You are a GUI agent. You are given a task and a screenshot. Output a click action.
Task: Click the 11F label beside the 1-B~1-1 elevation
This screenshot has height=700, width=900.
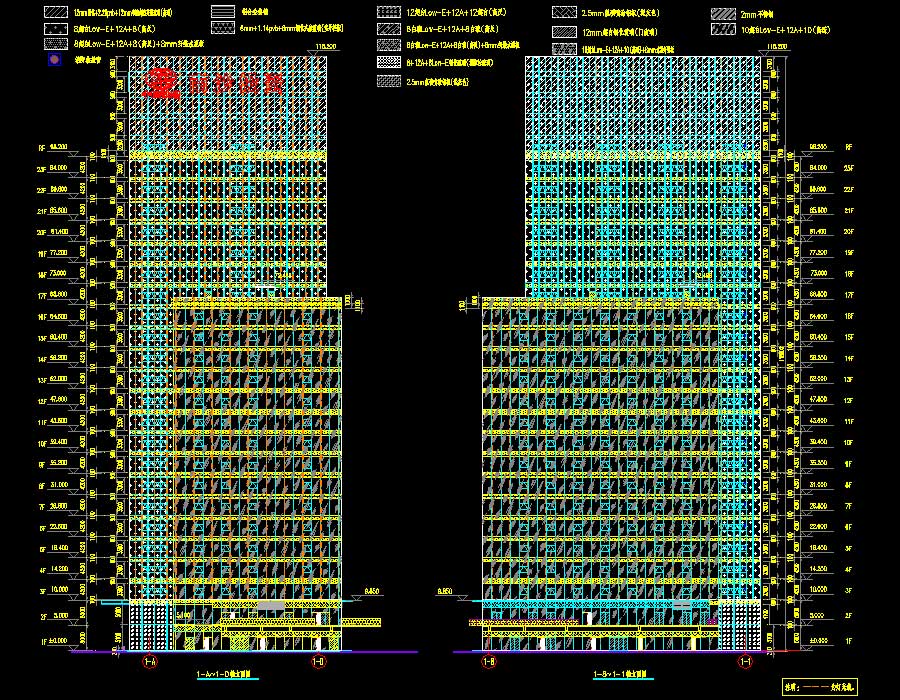tap(848, 422)
